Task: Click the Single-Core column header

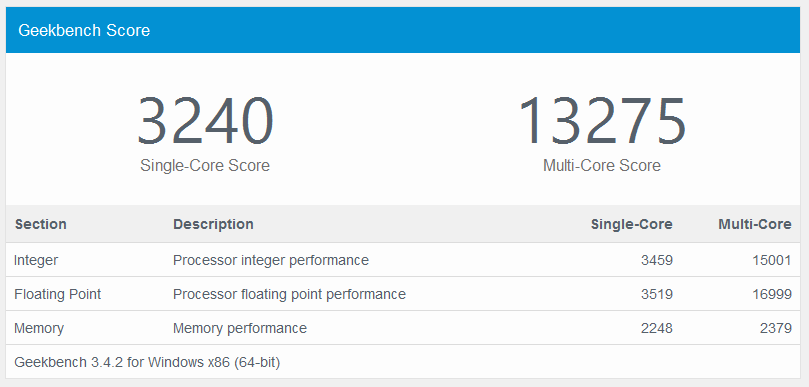Action: coord(632,224)
